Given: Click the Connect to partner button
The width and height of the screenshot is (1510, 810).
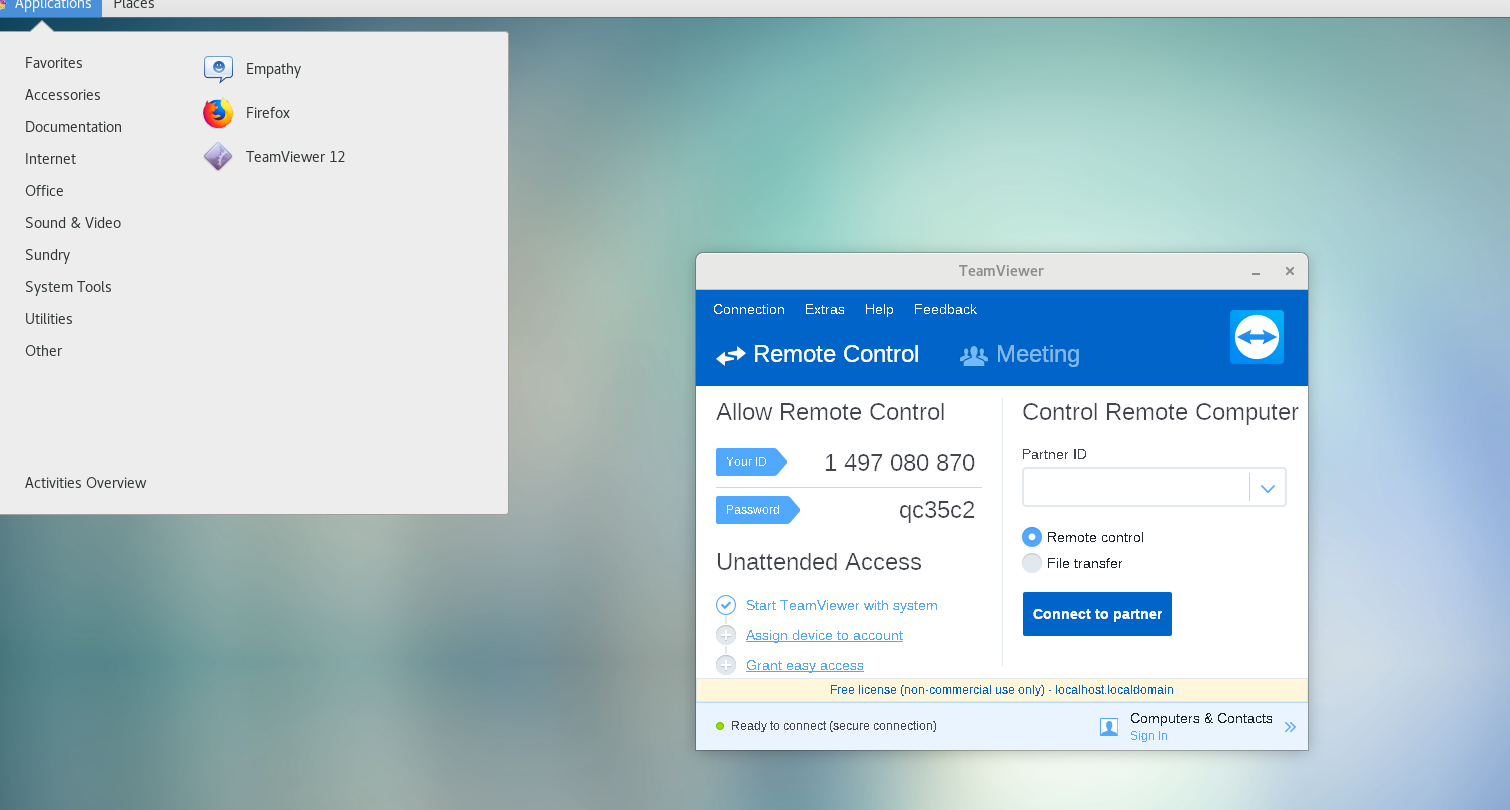Looking at the screenshot, I should click(x=1097, y=614).
